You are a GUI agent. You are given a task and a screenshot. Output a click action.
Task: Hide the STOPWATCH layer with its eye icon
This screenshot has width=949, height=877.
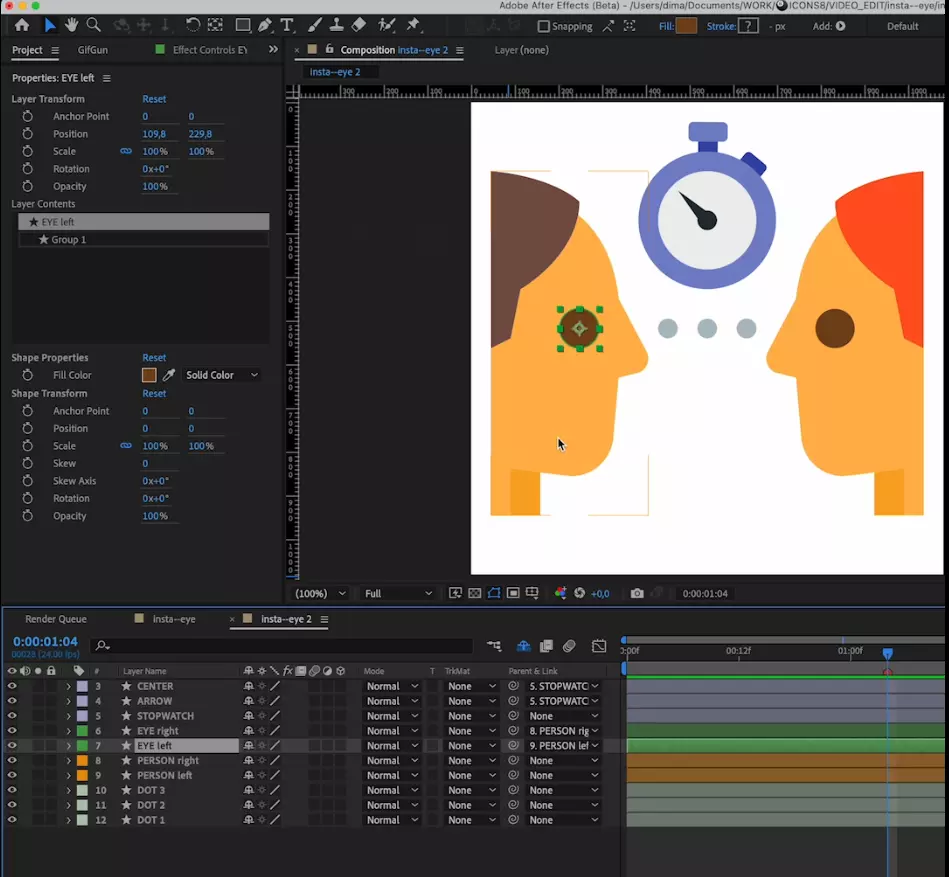pyautogui.click(x=11, y=716)
